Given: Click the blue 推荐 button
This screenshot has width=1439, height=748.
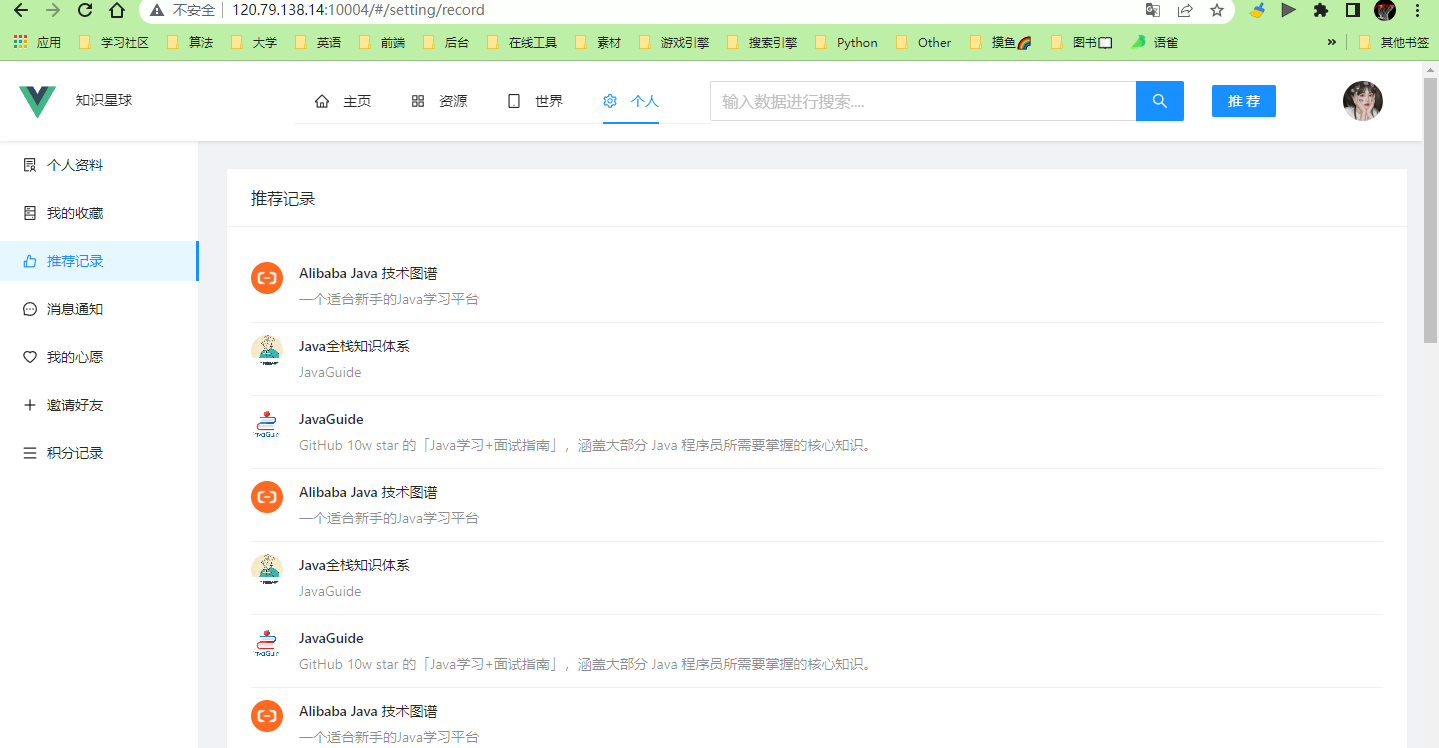Looking at the screenshot, I should (x=1244, y=101).
